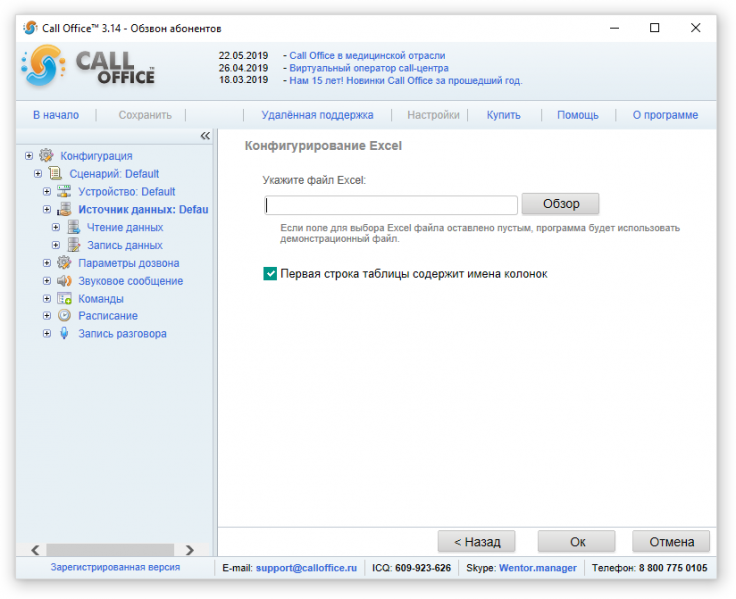This screenshot has height=599, width=736.
Task: Expand the Источник данных node
Action: click(x=47, y=209)
